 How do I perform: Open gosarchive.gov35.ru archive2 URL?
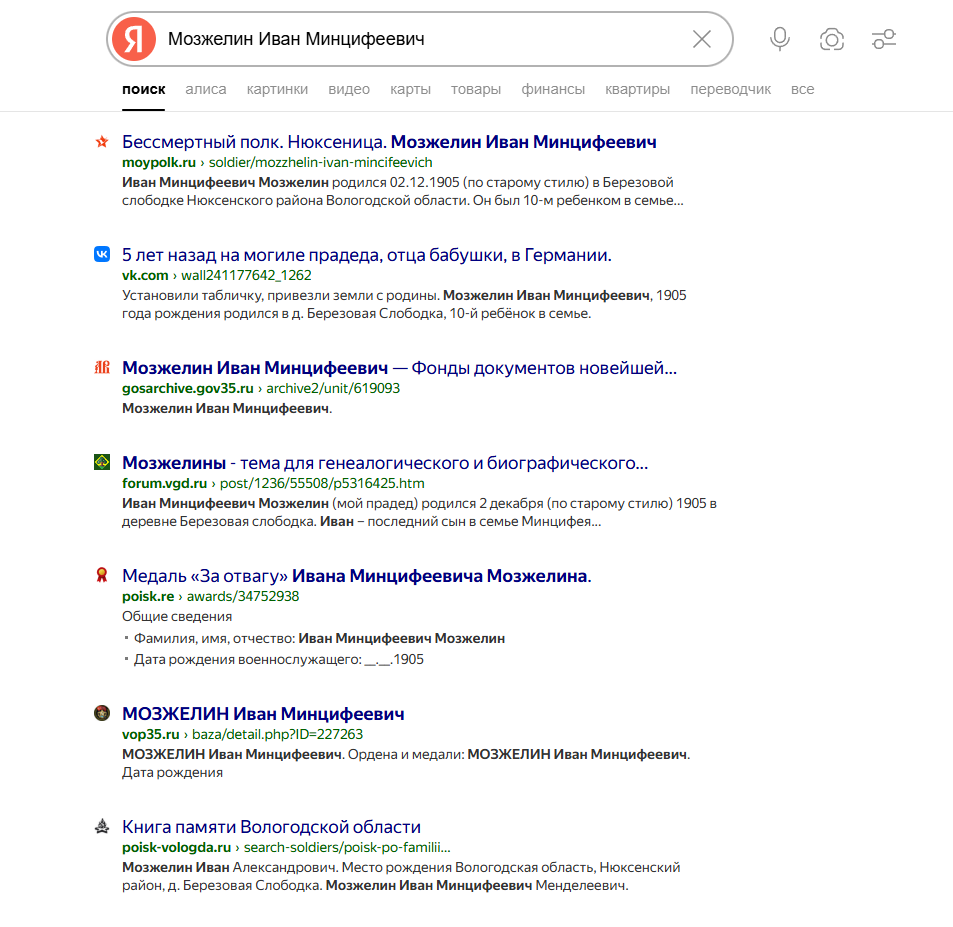point(261,388)
